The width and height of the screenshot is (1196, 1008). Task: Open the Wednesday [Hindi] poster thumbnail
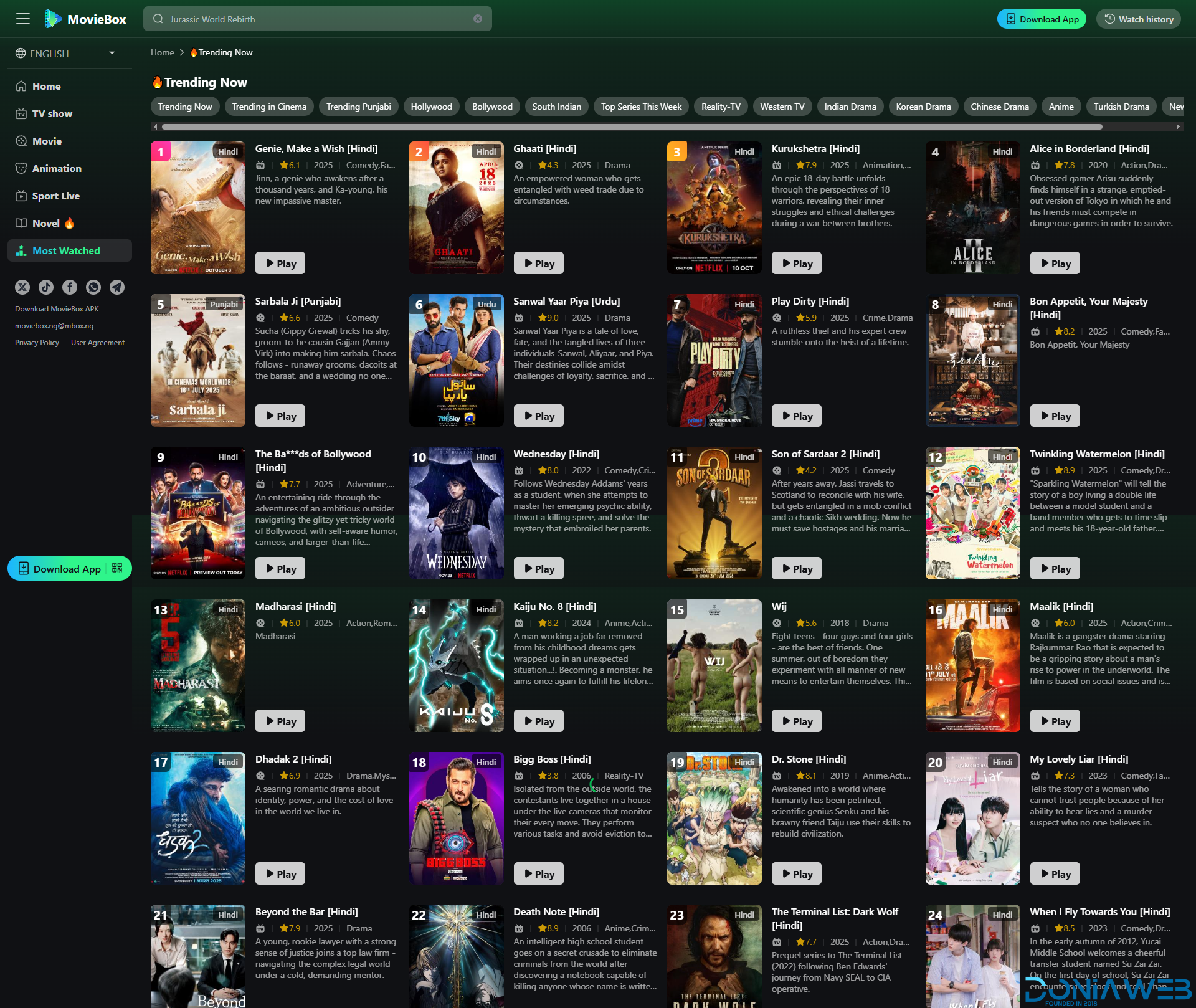point(456,513)
